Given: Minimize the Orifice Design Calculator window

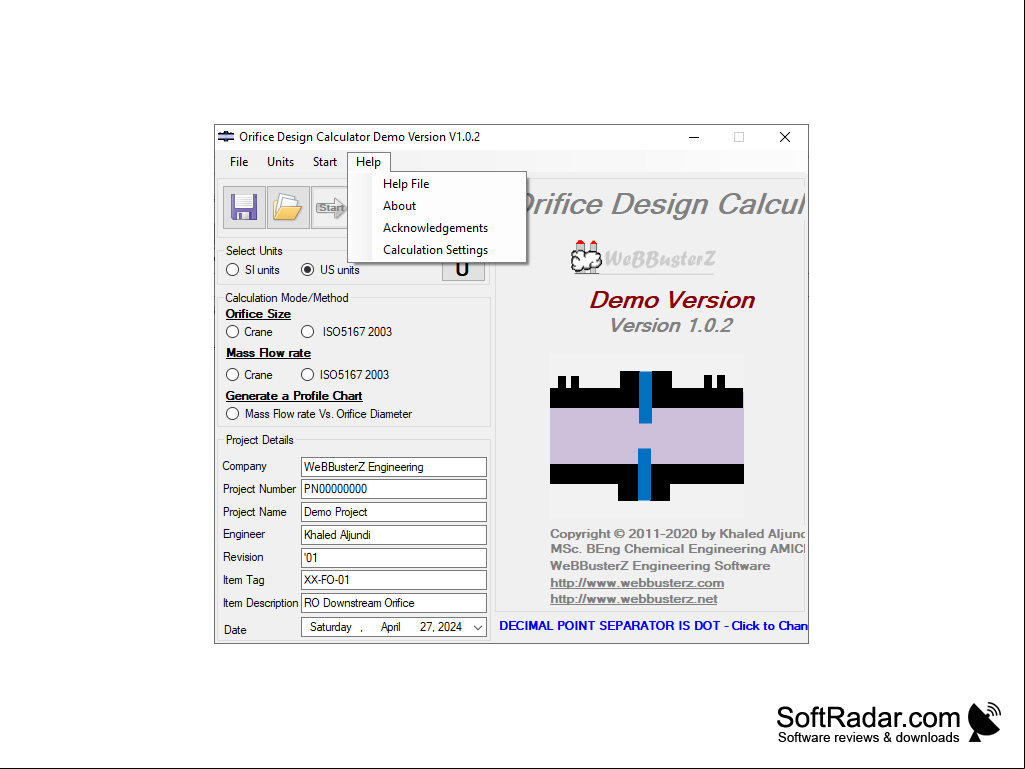Looking at the screenshot, I should click(694, 137).
